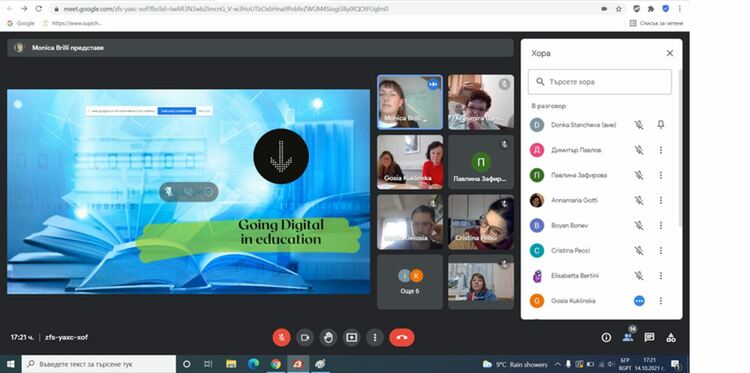Open Microsoft Edge from taskbar
The width and height of the screenshot is (750, 373).
[x=253, y=364]
